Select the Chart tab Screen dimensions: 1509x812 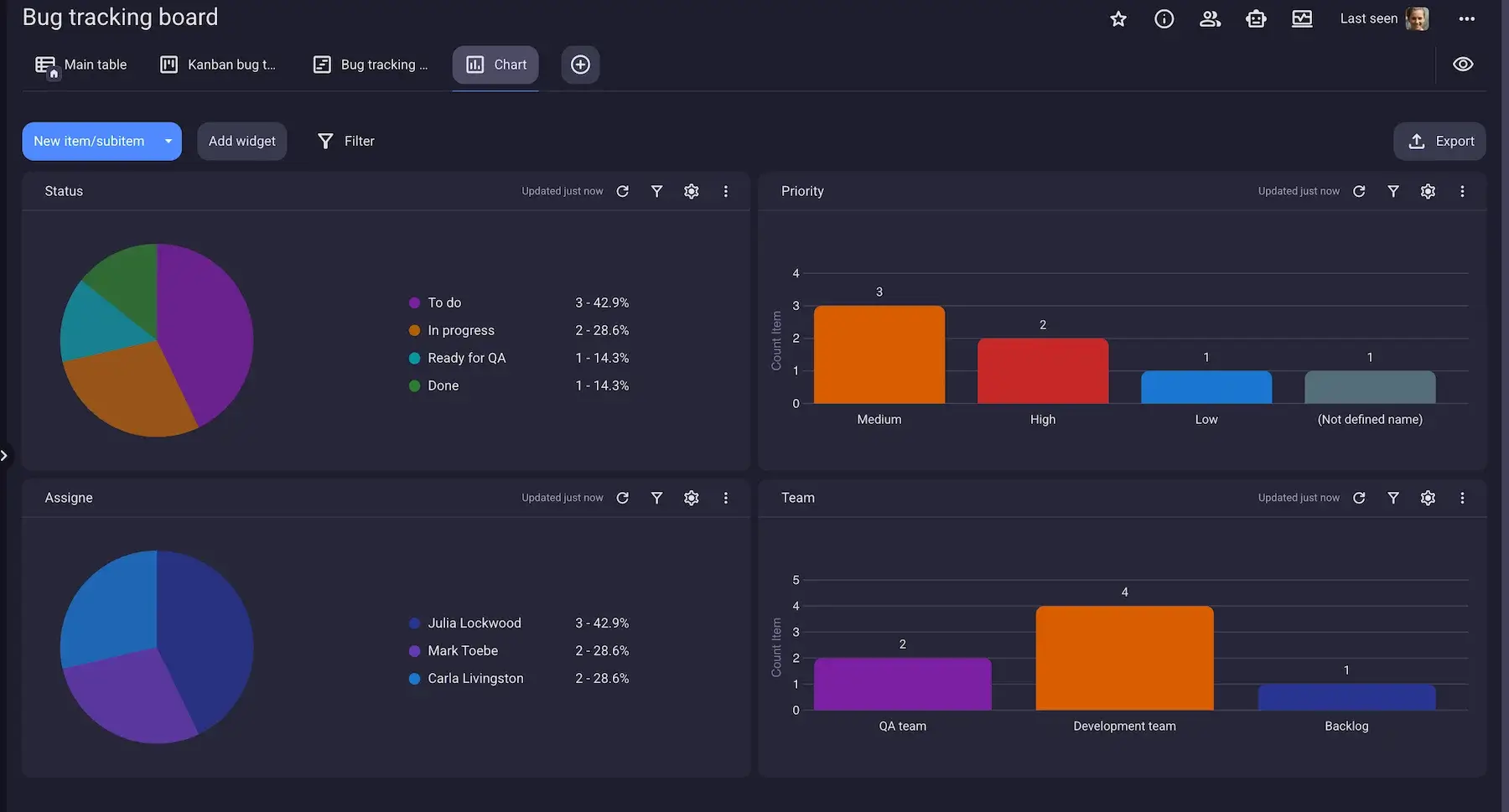(496, 65)
